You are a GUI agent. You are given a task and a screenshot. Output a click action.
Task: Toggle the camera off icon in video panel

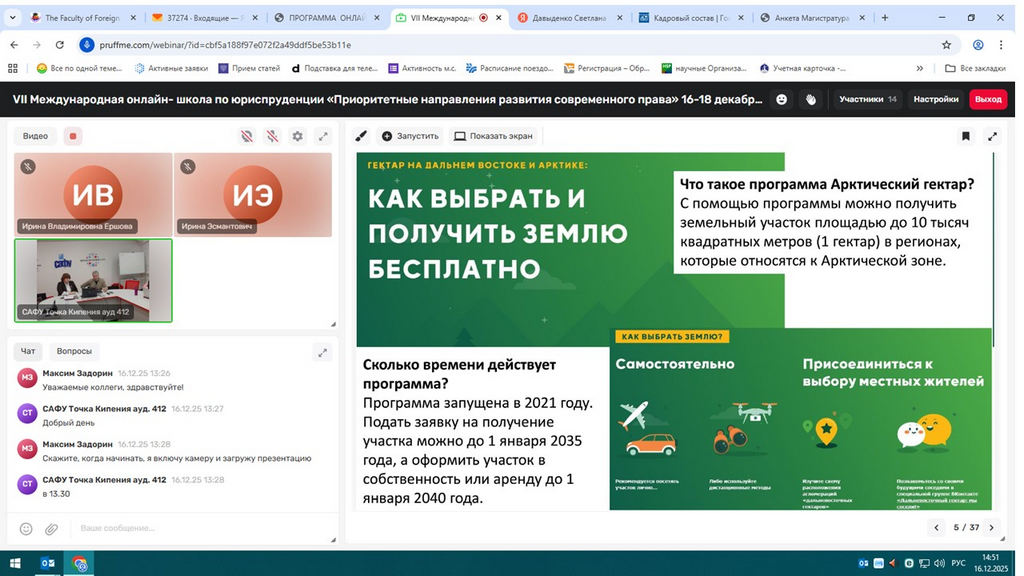click(x=246, y=136)
